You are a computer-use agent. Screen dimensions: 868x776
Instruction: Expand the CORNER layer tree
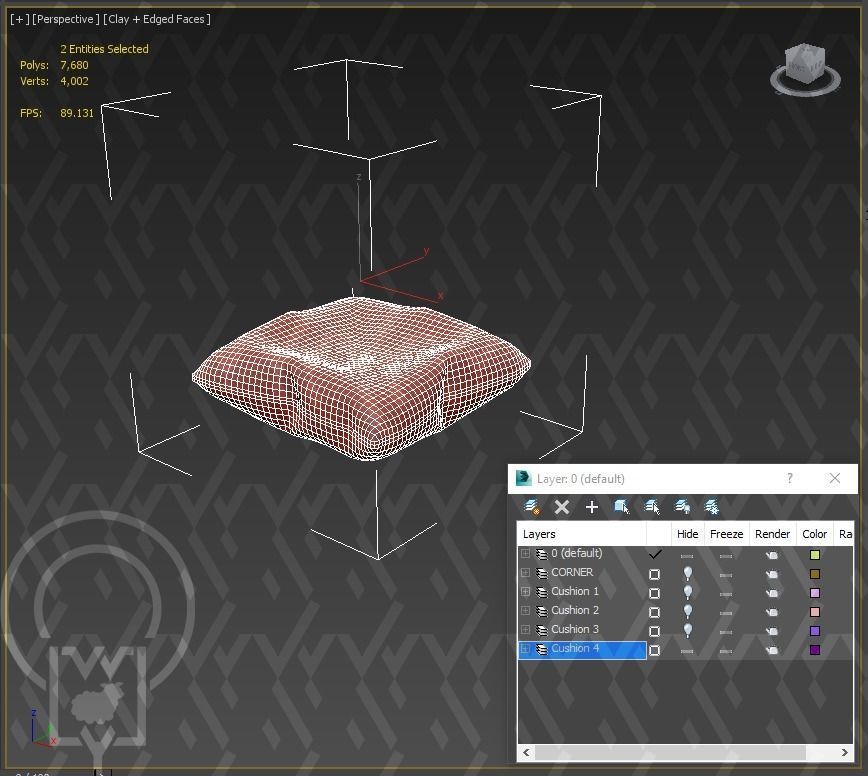pos(525,572)
